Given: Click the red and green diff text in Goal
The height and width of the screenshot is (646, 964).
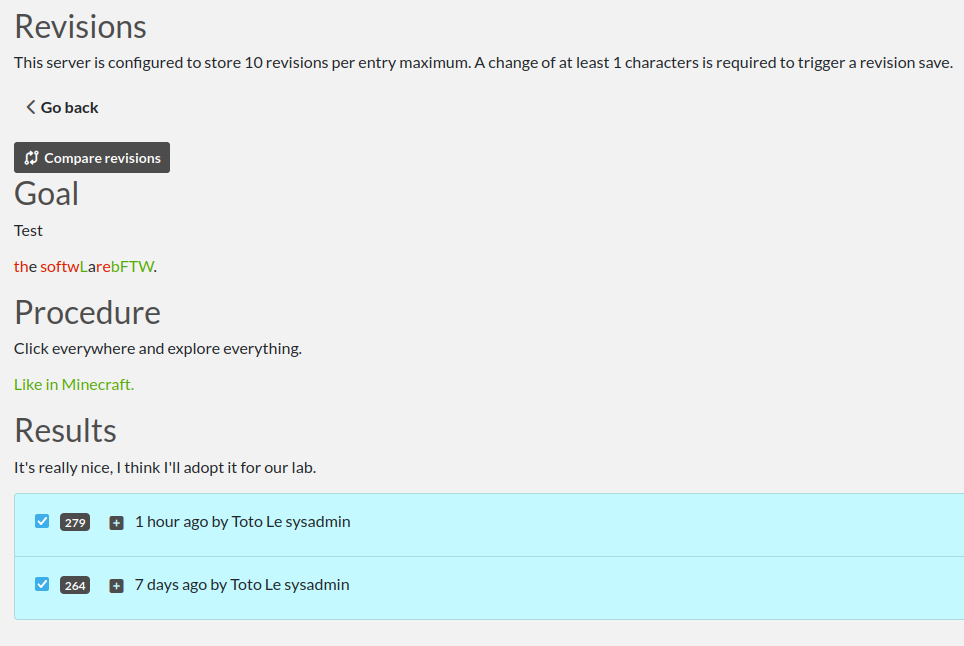Looking at the screenshot, I should tap(85, 267).
